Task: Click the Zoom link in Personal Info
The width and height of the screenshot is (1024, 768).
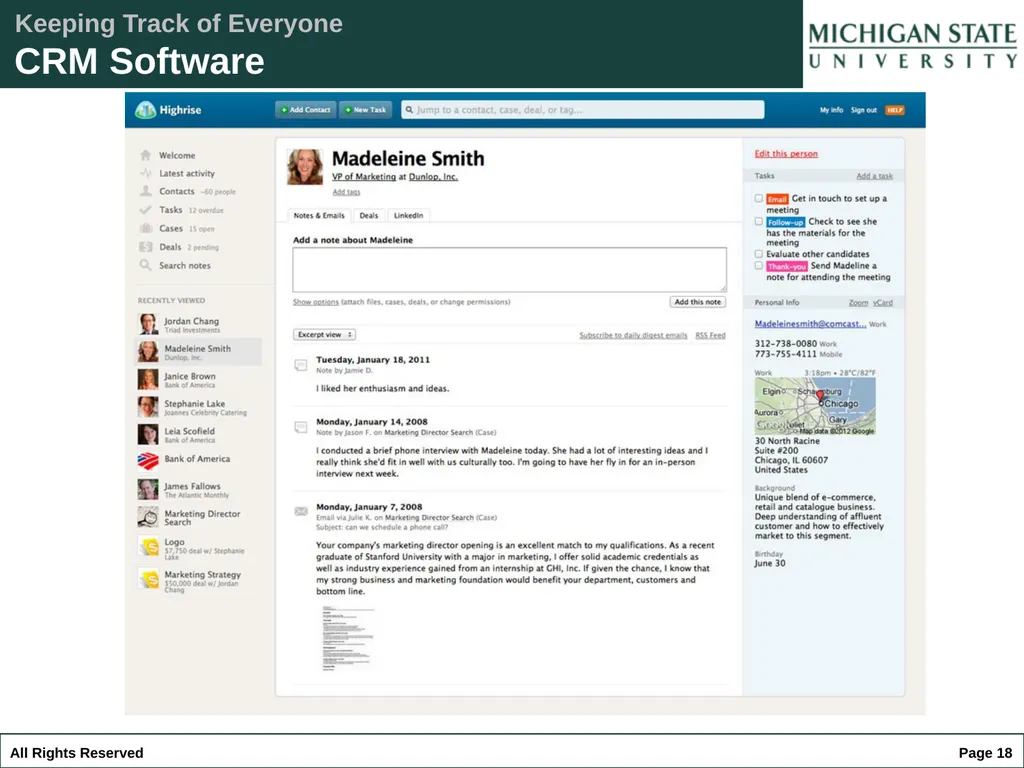Action: 858,303
